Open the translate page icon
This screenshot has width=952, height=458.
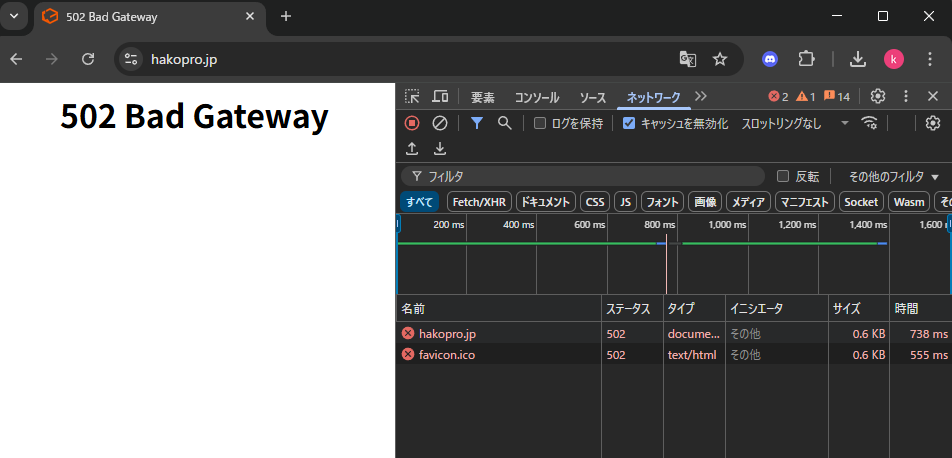[x=687, y=59]
